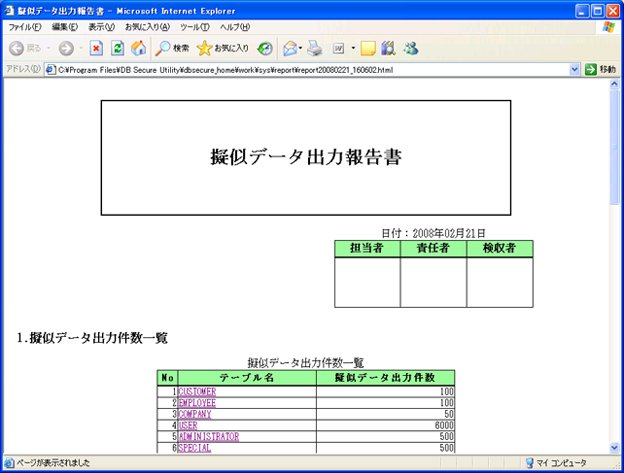Image resolution: width=624 pixels, height=473 pixels.
Task: Open the EMPLOYEE table link
Action: 197,403
